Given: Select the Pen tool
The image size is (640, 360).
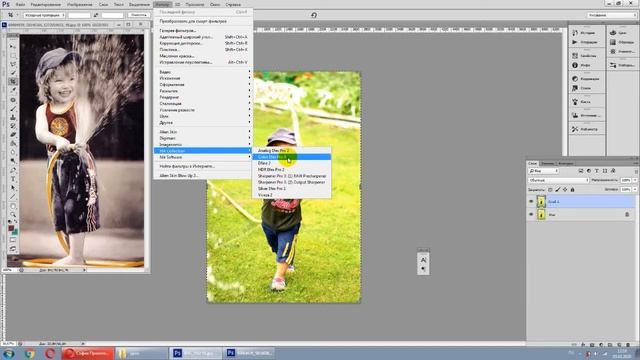Looking at the screenshot, I should (x=13, y=170).
